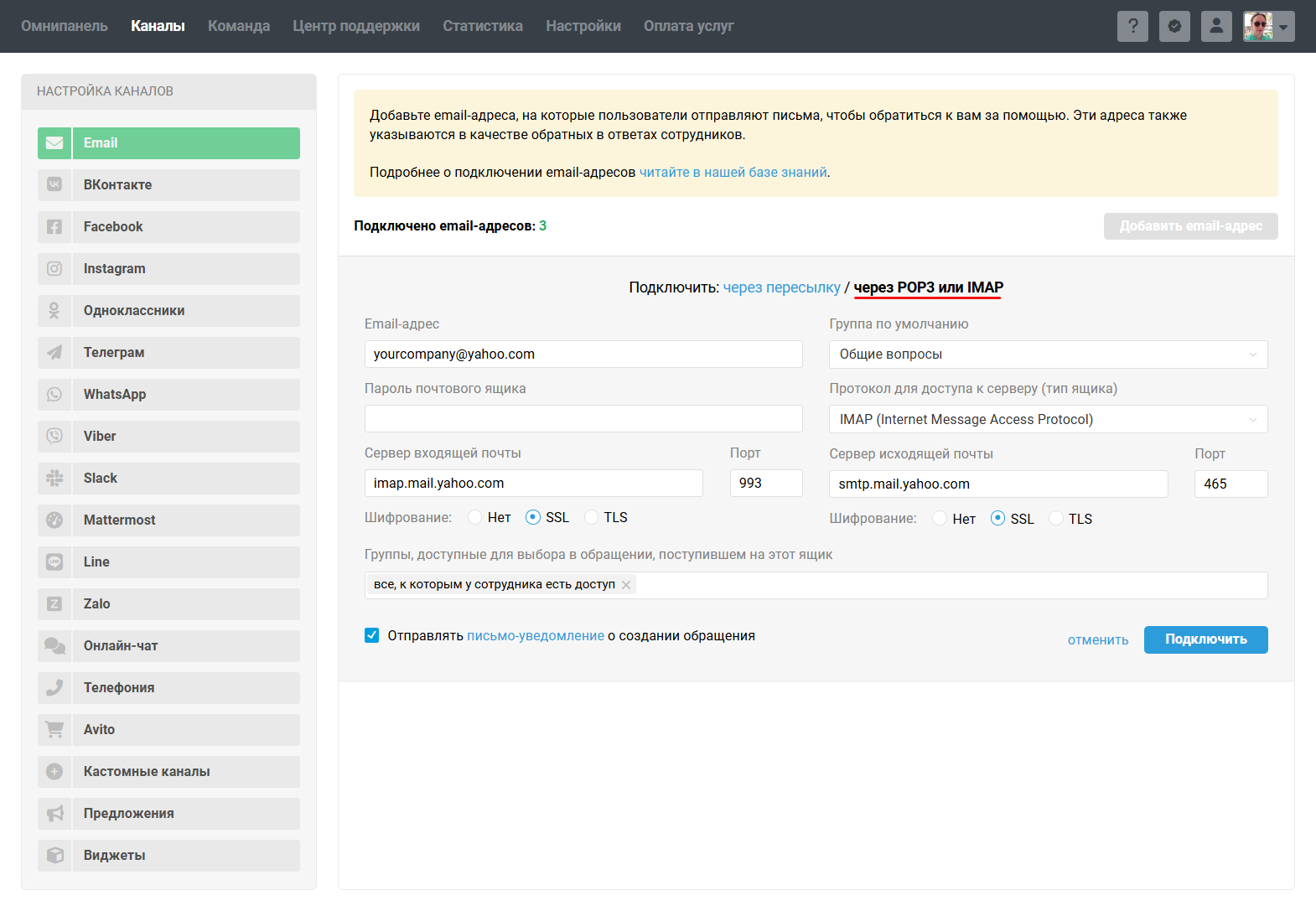Screen dimensions: 1316x911
Task: Expand the Группа по умолчанию dropdown
Action: [x=1048, y=355]
